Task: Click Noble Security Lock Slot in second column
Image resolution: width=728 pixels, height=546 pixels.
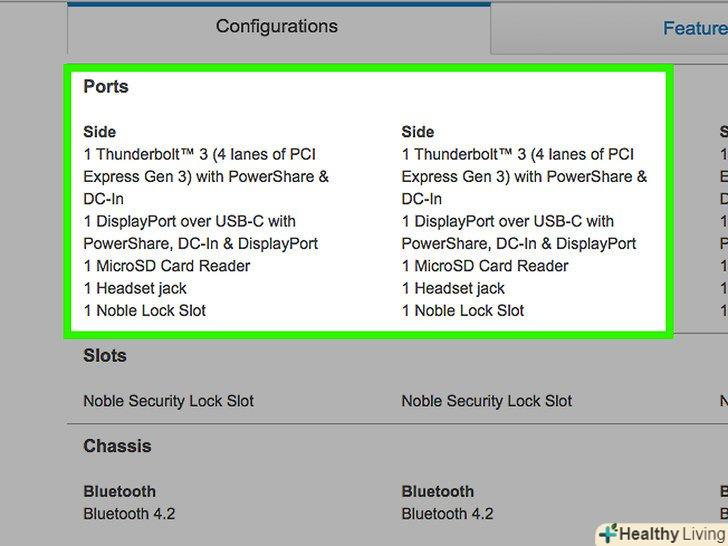Action: 487,401
